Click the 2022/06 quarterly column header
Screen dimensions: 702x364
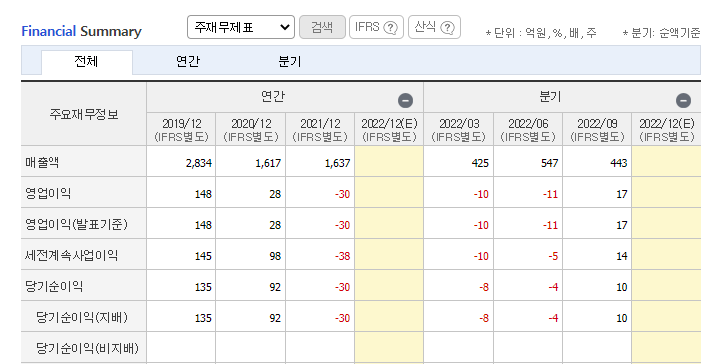pos(528,130)
